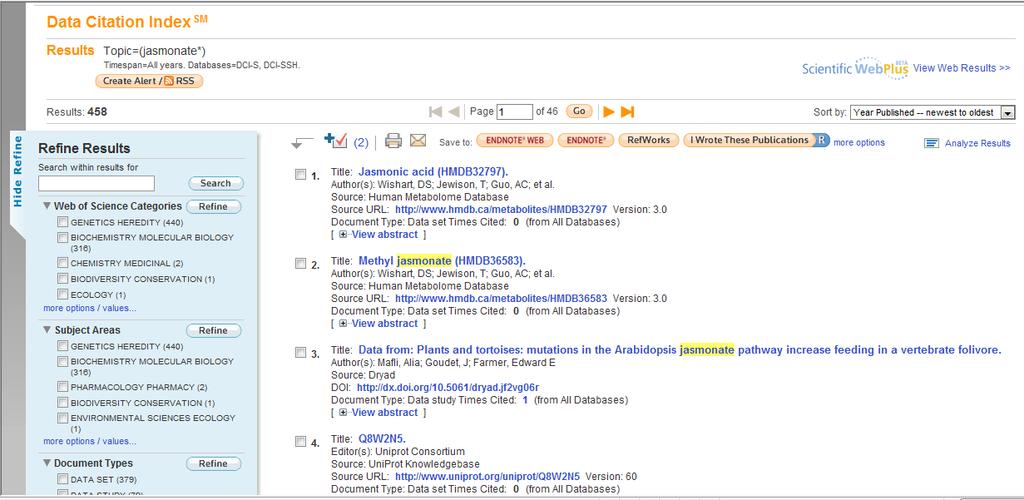
Task: Collapse Web of Science Categories section triangle
Action: coord(47,206)
